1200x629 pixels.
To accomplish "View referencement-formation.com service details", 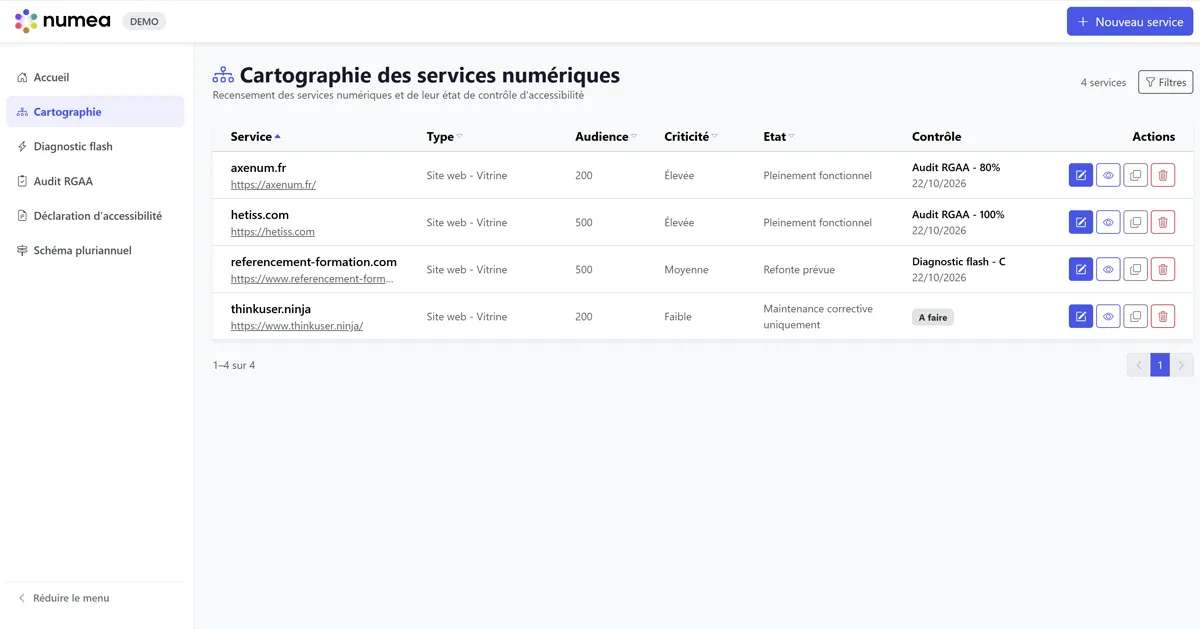I will click(x=1108, y=269).
